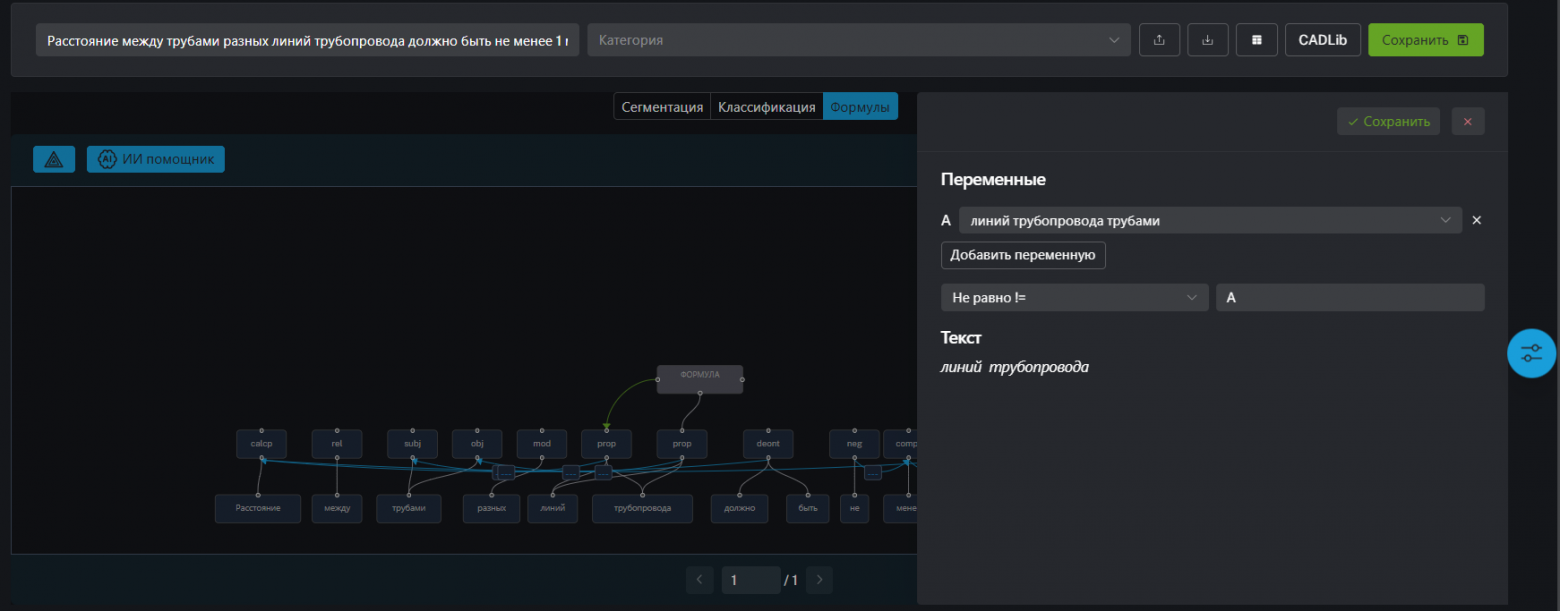This screenshot has height=611, width=1560.
Task: Select the deont node
Action: pos(768,444)
